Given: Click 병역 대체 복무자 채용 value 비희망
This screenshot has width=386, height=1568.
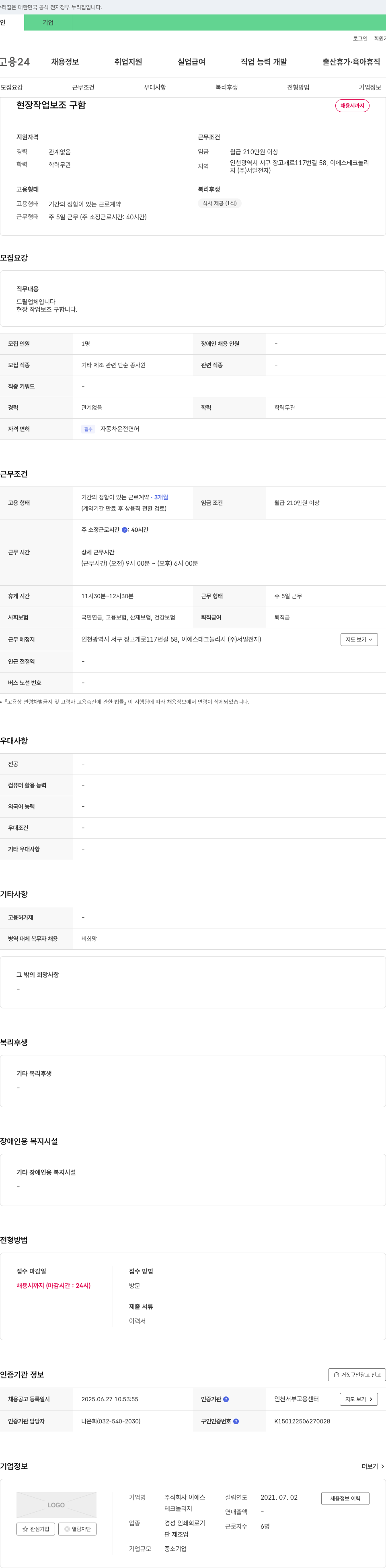Looking at the screenshot, I should 89,939.
